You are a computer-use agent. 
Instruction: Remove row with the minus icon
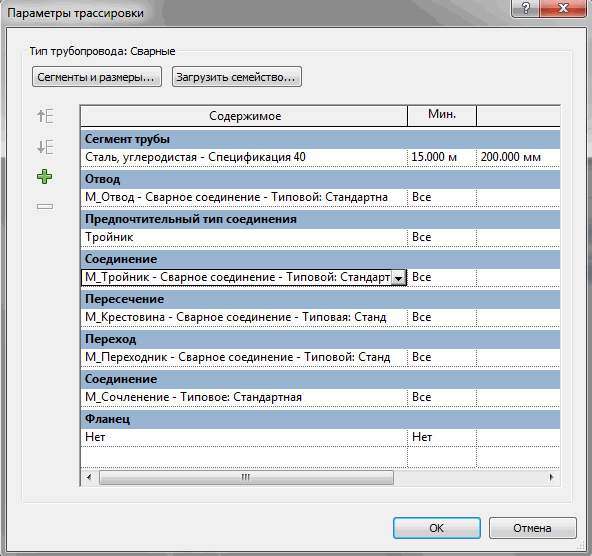point(45,206)
